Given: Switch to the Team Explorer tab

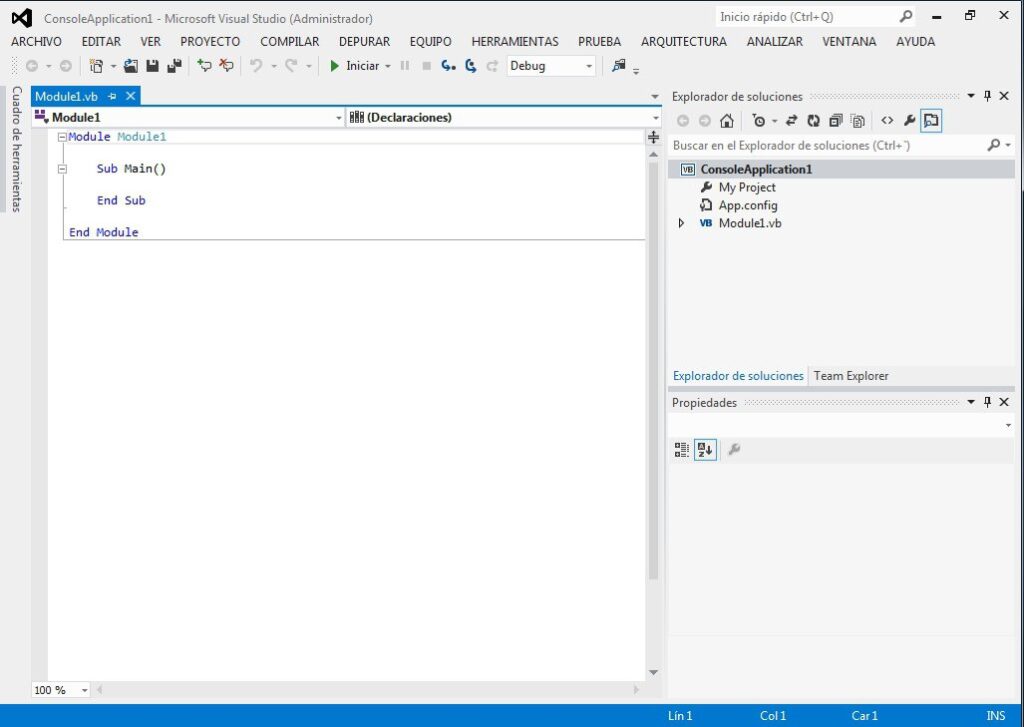Looking at the screenshot, I should pos(851,376).
